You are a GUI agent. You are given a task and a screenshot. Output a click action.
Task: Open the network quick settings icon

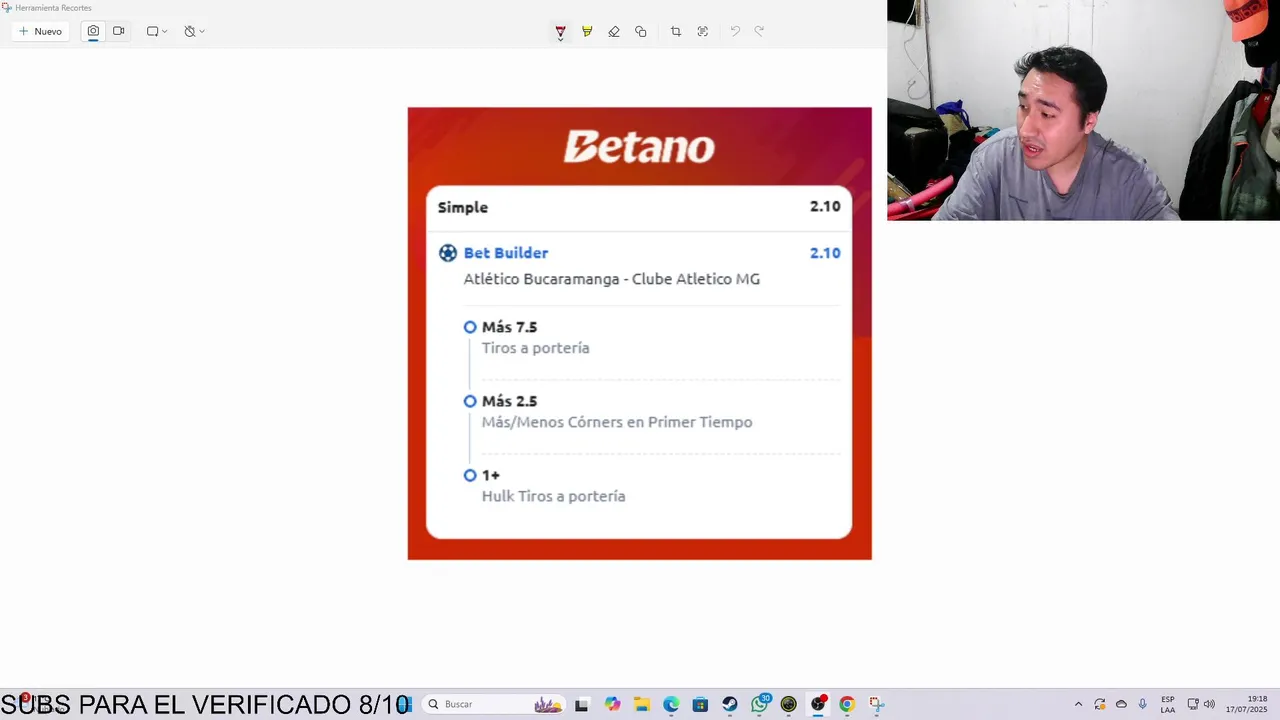pos(1193,704)
